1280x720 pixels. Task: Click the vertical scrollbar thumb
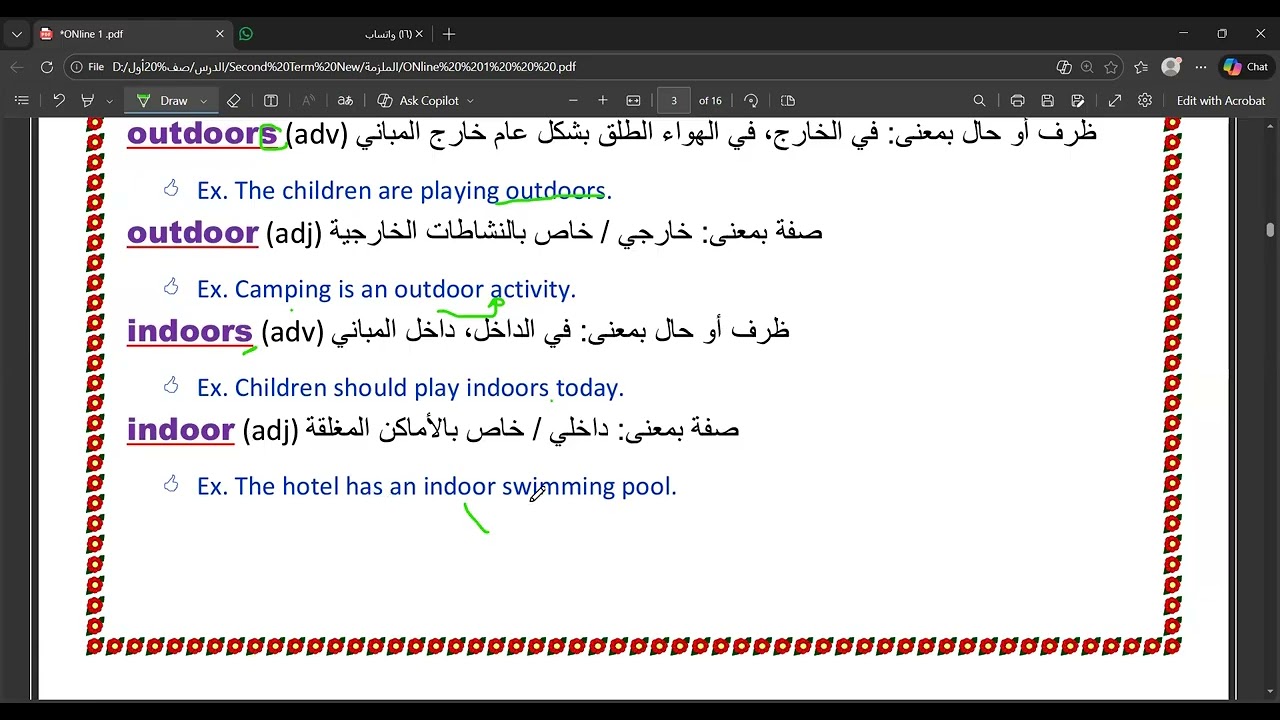[x=1270, y=230]
